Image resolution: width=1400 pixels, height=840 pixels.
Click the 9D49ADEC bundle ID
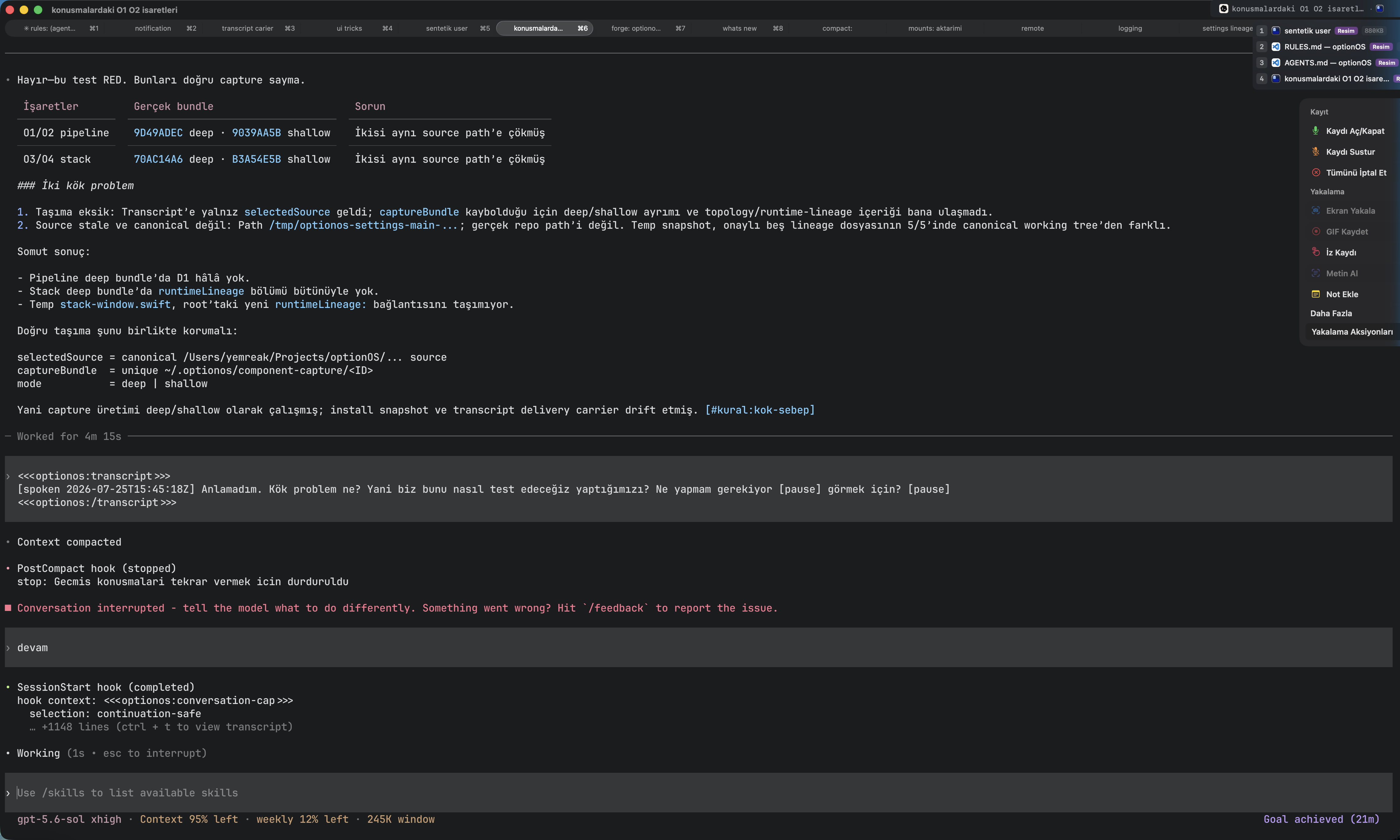click(x=158, y=132)
